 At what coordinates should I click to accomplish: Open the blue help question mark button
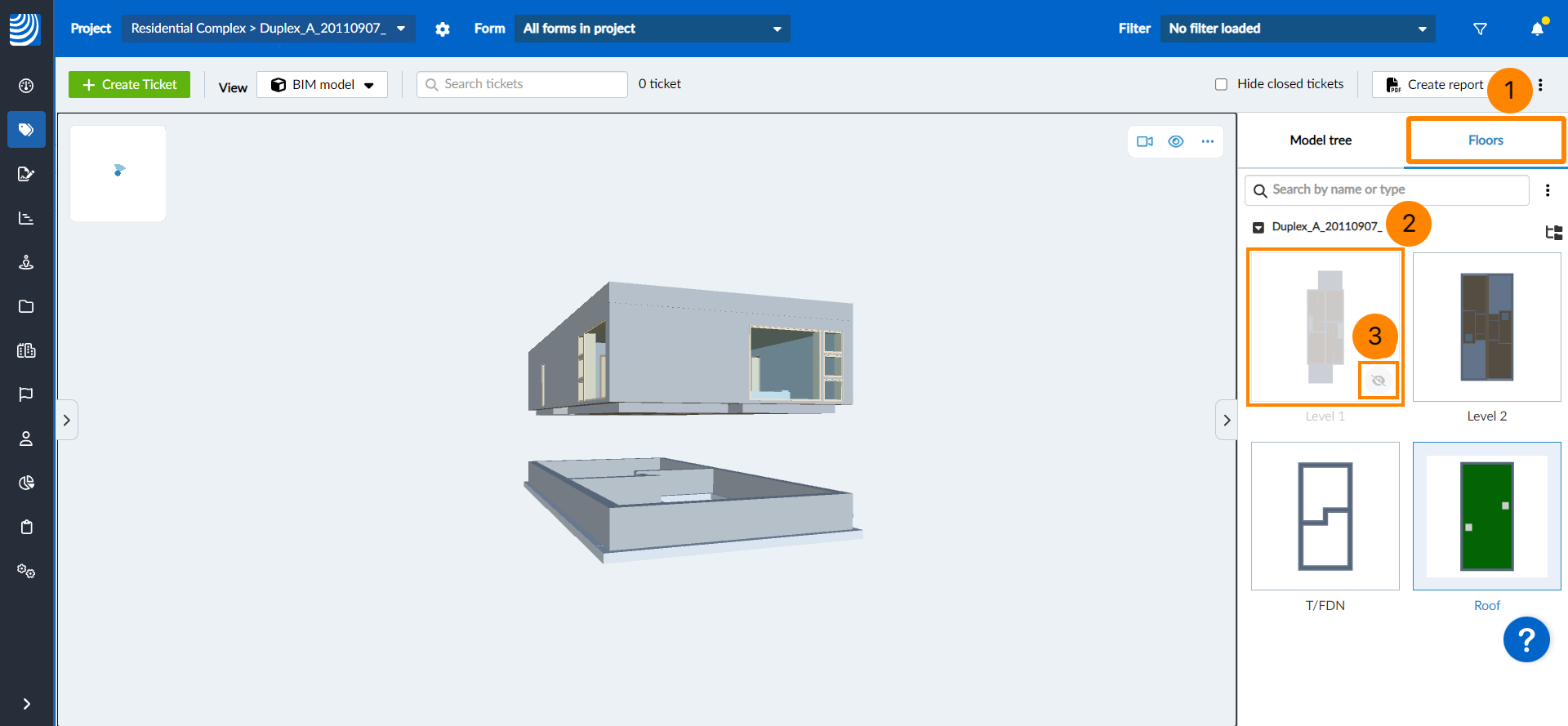(x=1526, y=639)
